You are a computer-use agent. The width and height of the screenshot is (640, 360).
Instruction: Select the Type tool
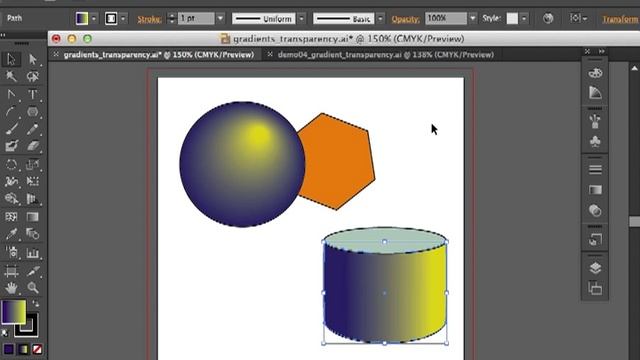pyautogui.click(x=32, y=94)
